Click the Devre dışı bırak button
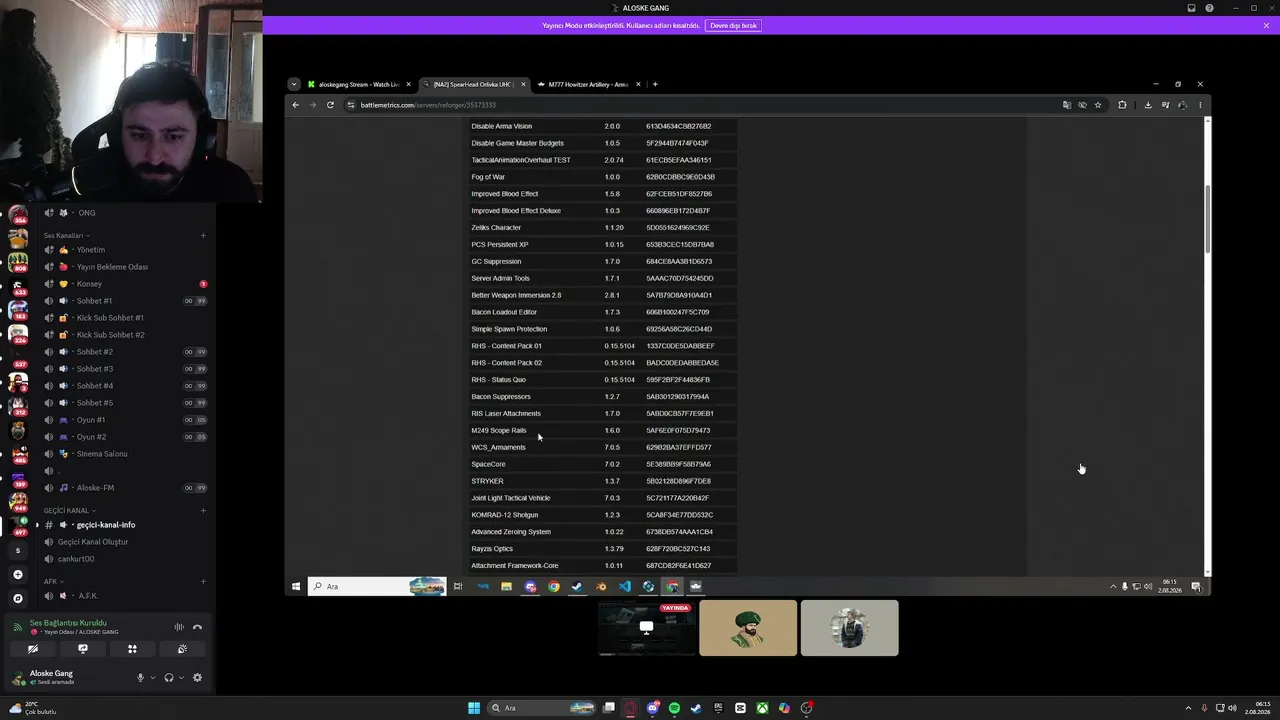This screenshot has height=720, width=1280. pos(733,25)
